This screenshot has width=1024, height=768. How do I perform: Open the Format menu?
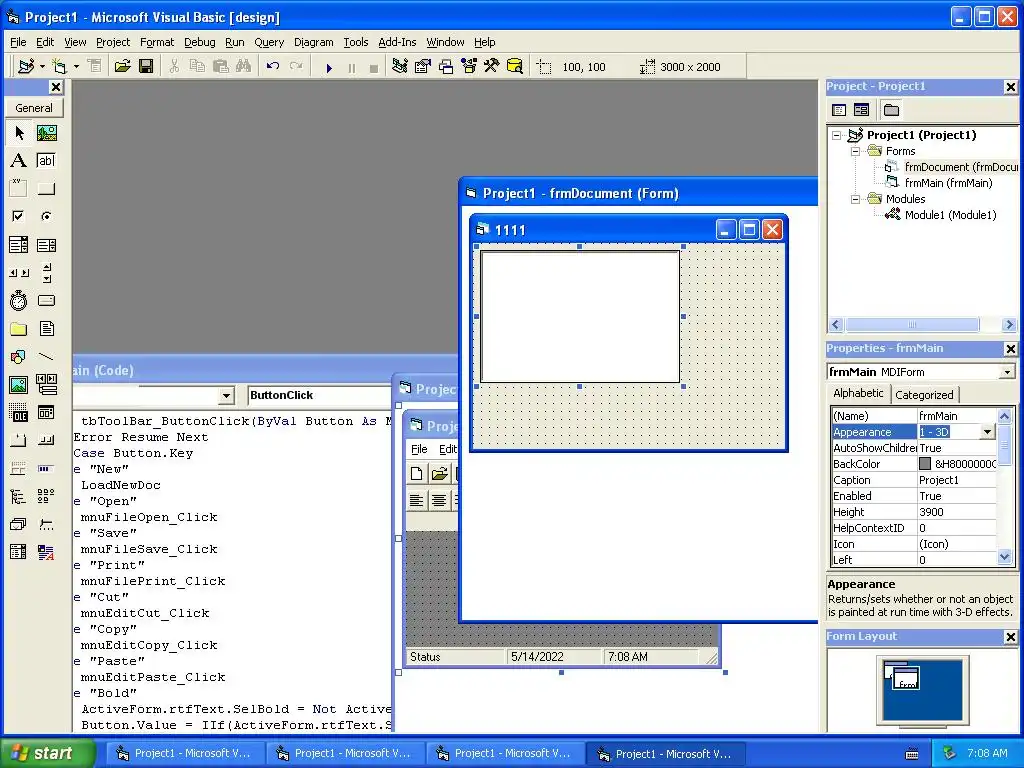(x=157, y=42)
